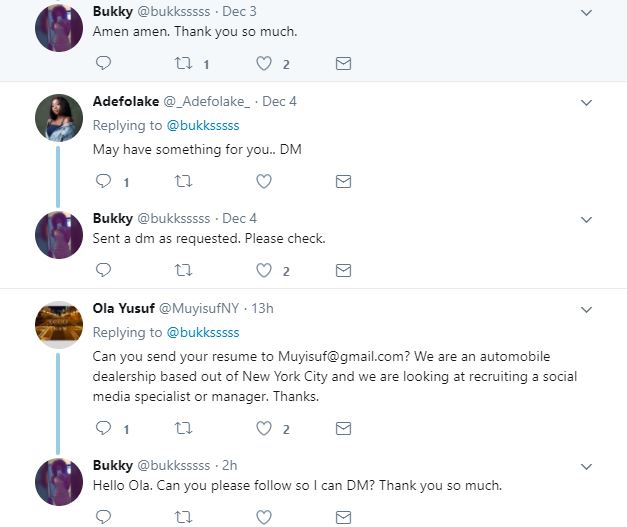Open Ola Yusuf's avatar thumbnail
The width and height of the screenshot is (627, 527).
click(59, 325)
